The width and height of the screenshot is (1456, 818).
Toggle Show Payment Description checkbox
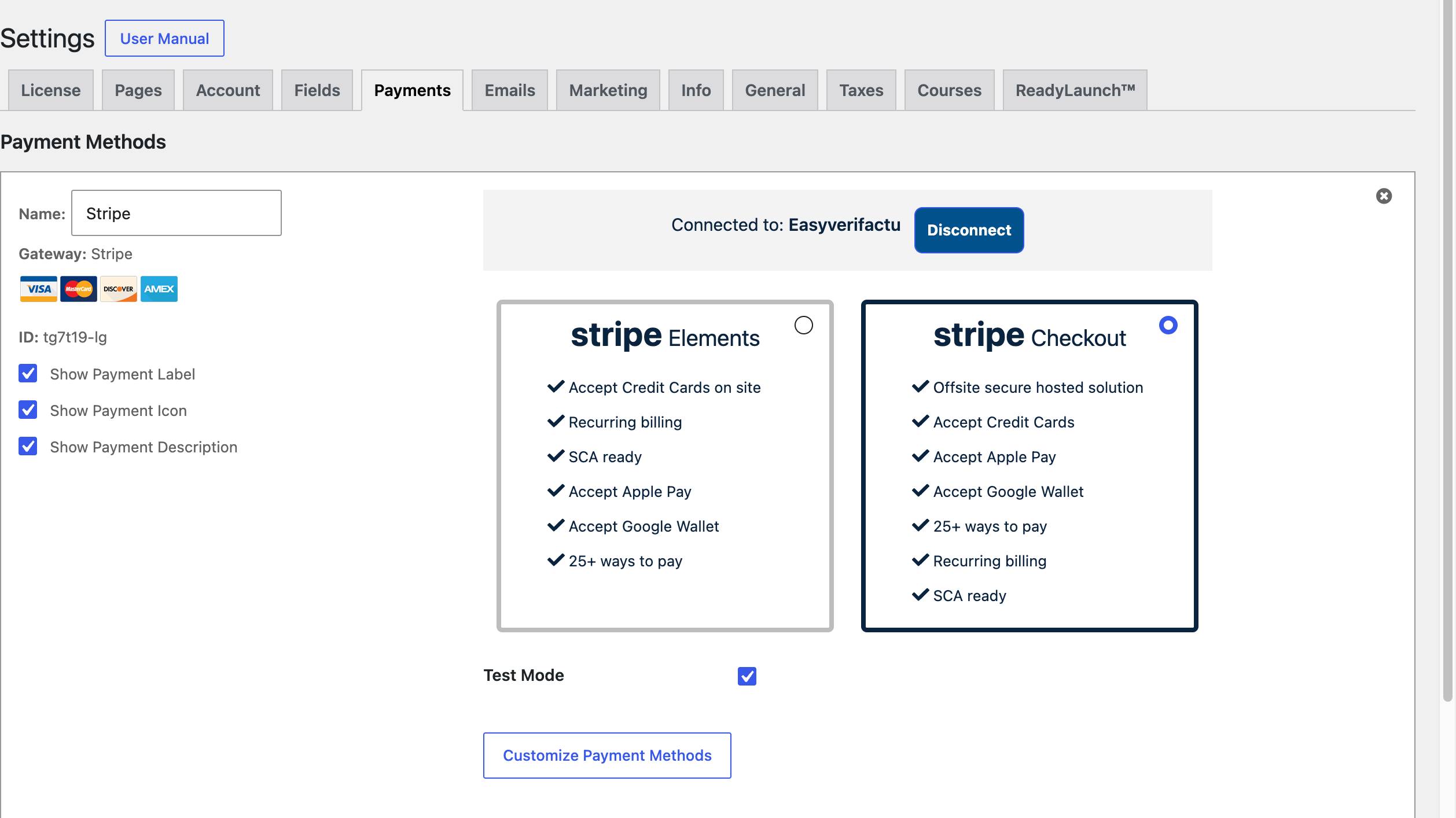click(28, 447)
